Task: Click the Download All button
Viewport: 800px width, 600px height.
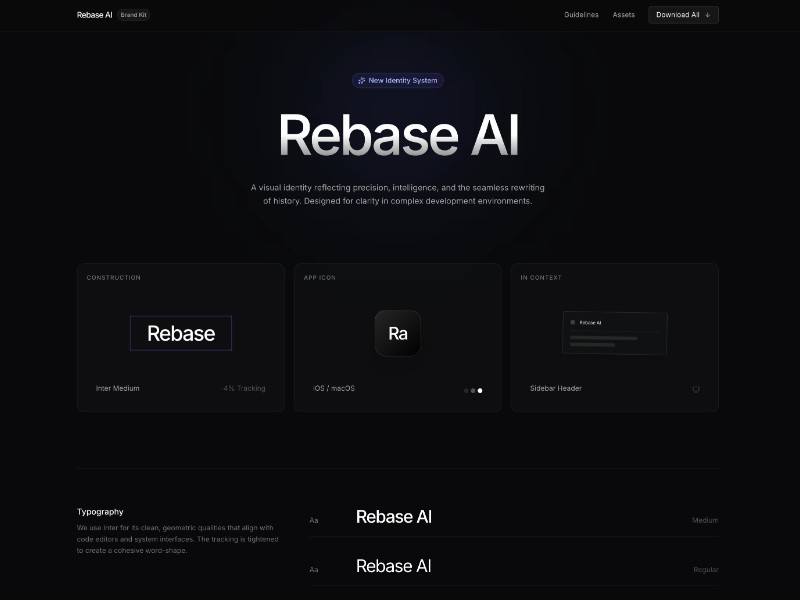Action: (683, 15)
